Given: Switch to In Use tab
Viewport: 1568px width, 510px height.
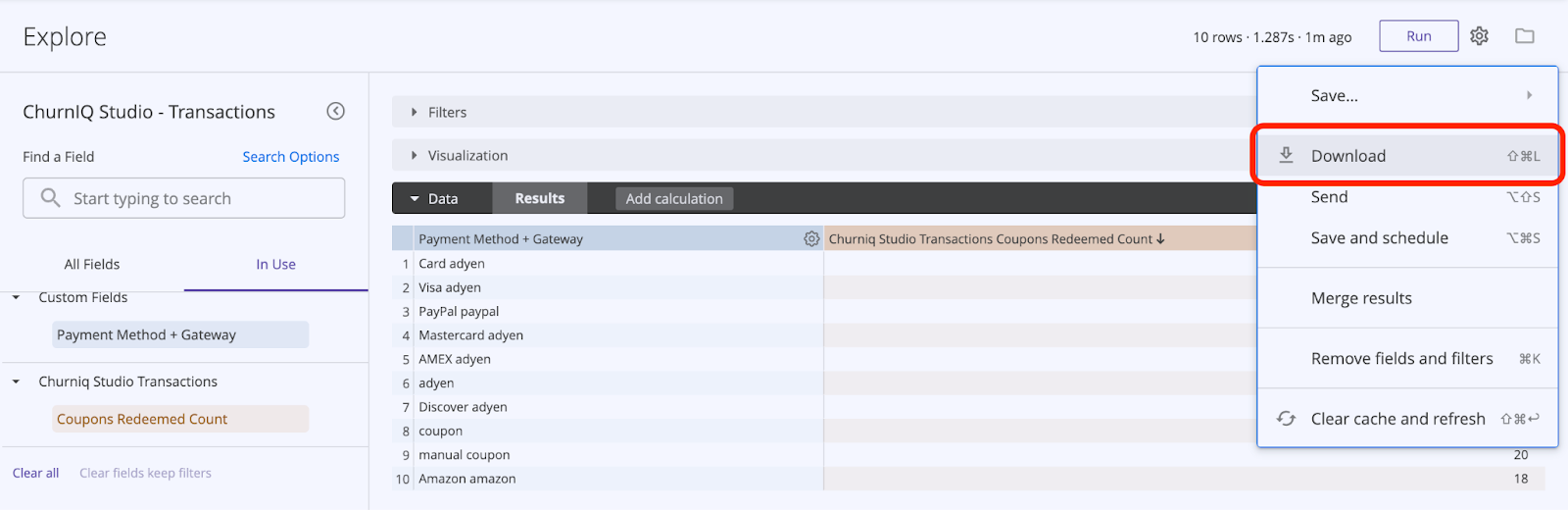Looking at the screenshot, I should 276,264.
